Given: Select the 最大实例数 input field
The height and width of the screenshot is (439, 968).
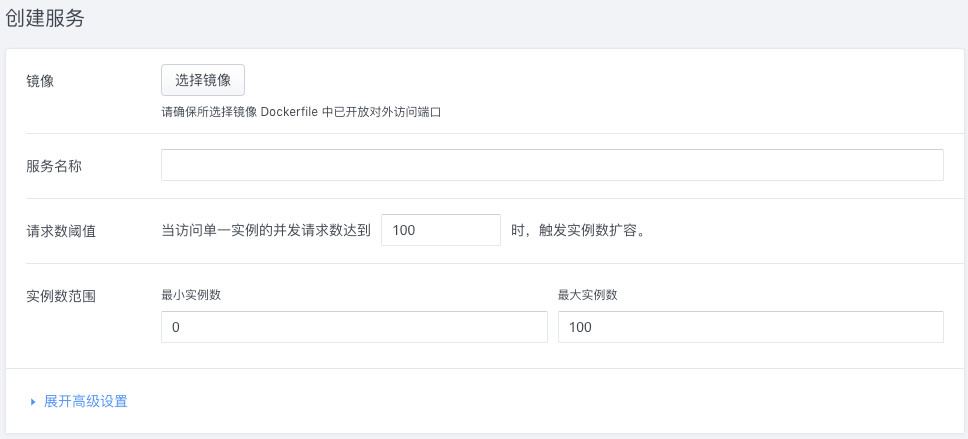Looking at the screenshot, I should [750, 327].
